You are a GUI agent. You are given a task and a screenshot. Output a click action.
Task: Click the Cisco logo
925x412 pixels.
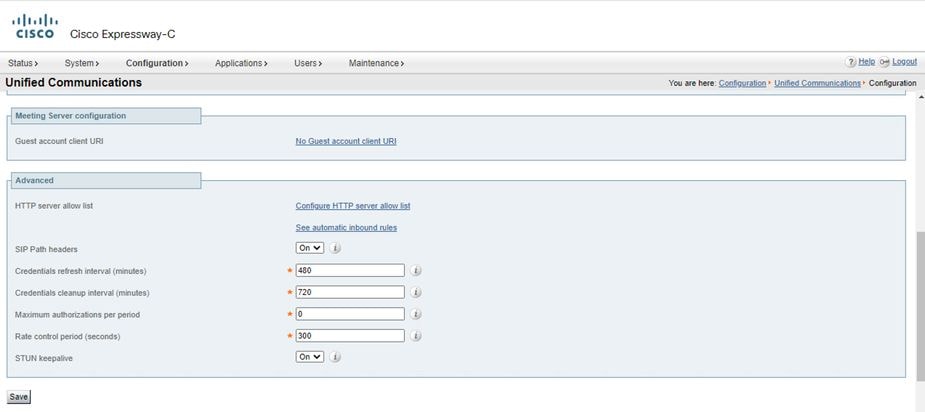point(34,26)
